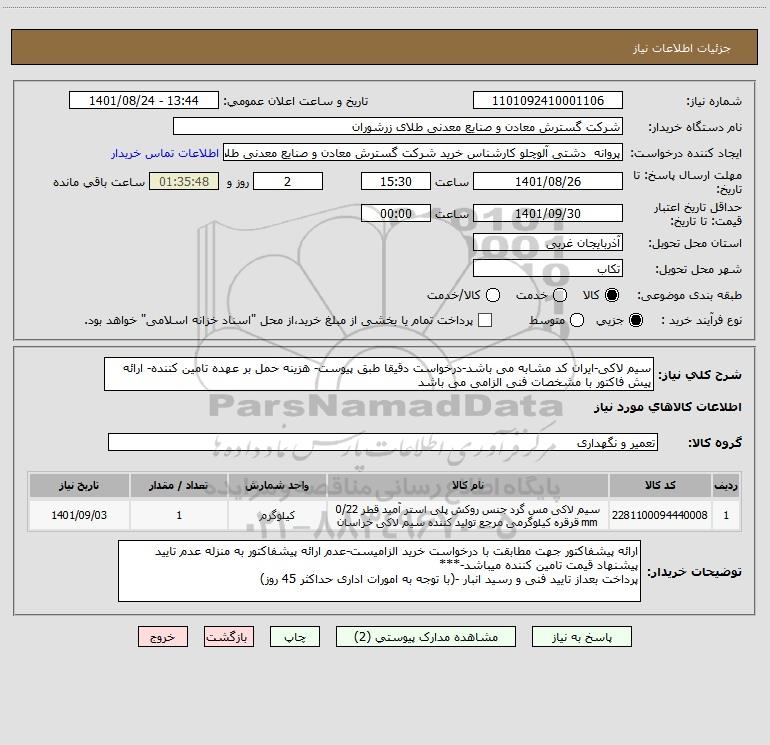Click the response deadline date 1401/08/26
The width and height of the screenshot is (770, 745).
point(548,182)
